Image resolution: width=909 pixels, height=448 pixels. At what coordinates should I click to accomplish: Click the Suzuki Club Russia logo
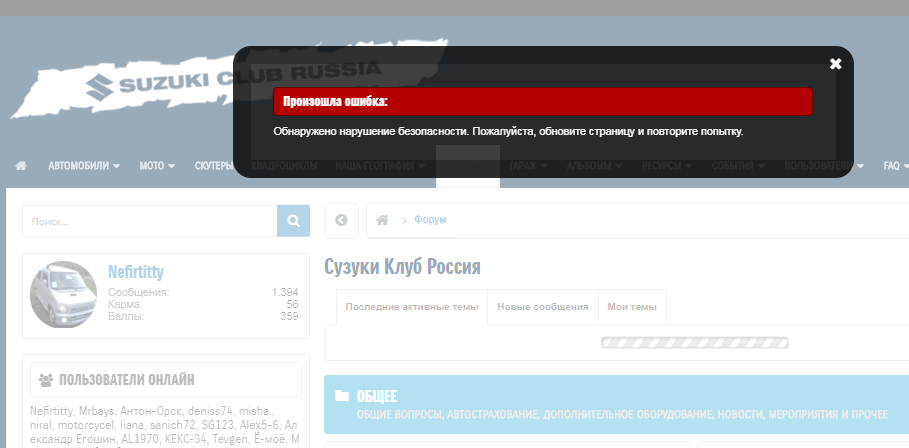pos(232,78)
